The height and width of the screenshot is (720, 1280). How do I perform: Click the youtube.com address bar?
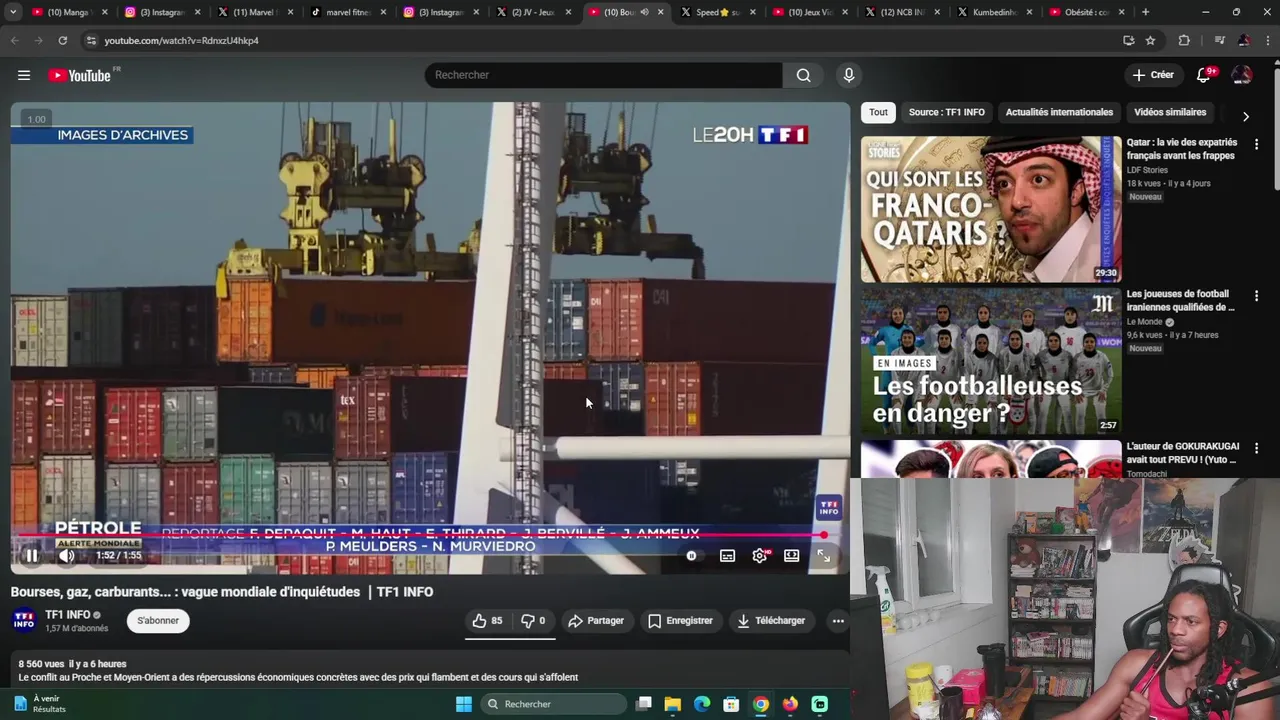(600, 40)
